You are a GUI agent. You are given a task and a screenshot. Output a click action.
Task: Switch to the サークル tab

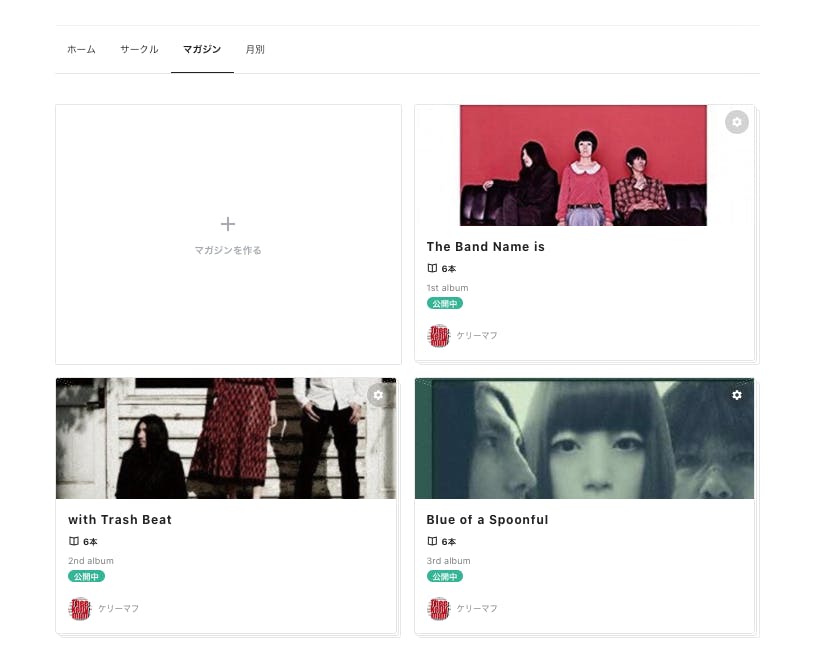tap(139, 49)
